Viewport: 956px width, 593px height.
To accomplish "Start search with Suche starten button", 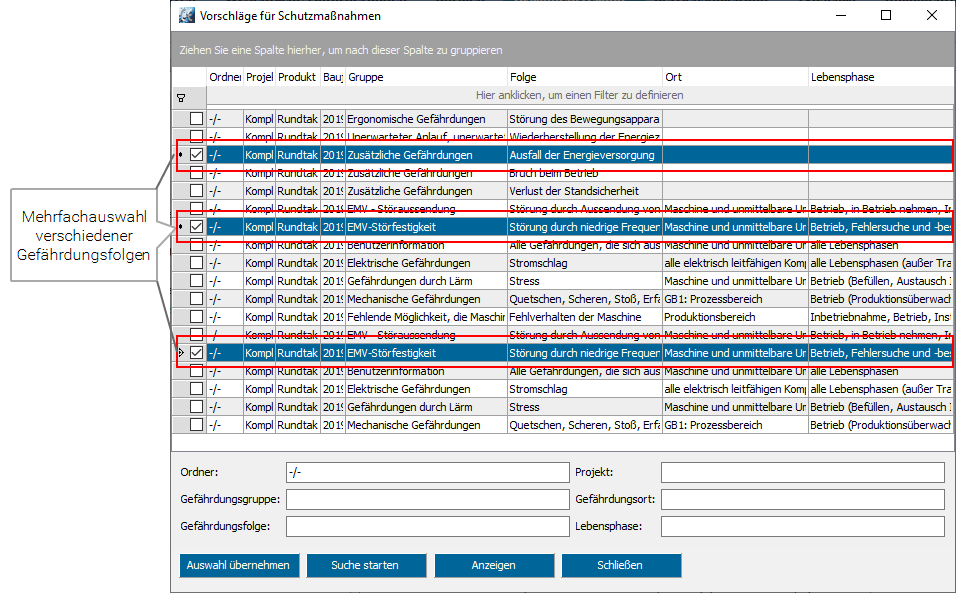I will (366, 565).
